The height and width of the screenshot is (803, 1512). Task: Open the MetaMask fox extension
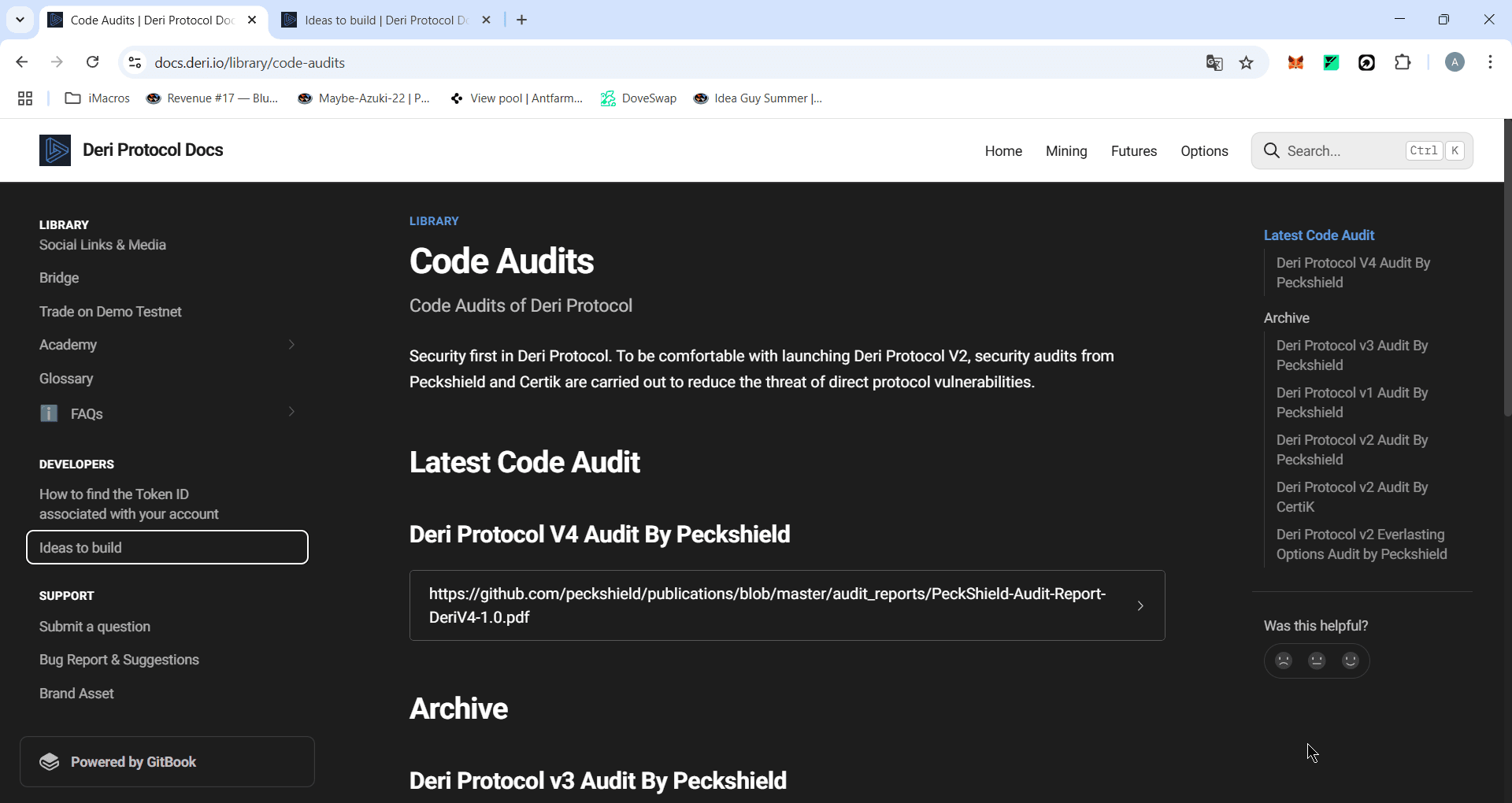tap(1295, 62)
